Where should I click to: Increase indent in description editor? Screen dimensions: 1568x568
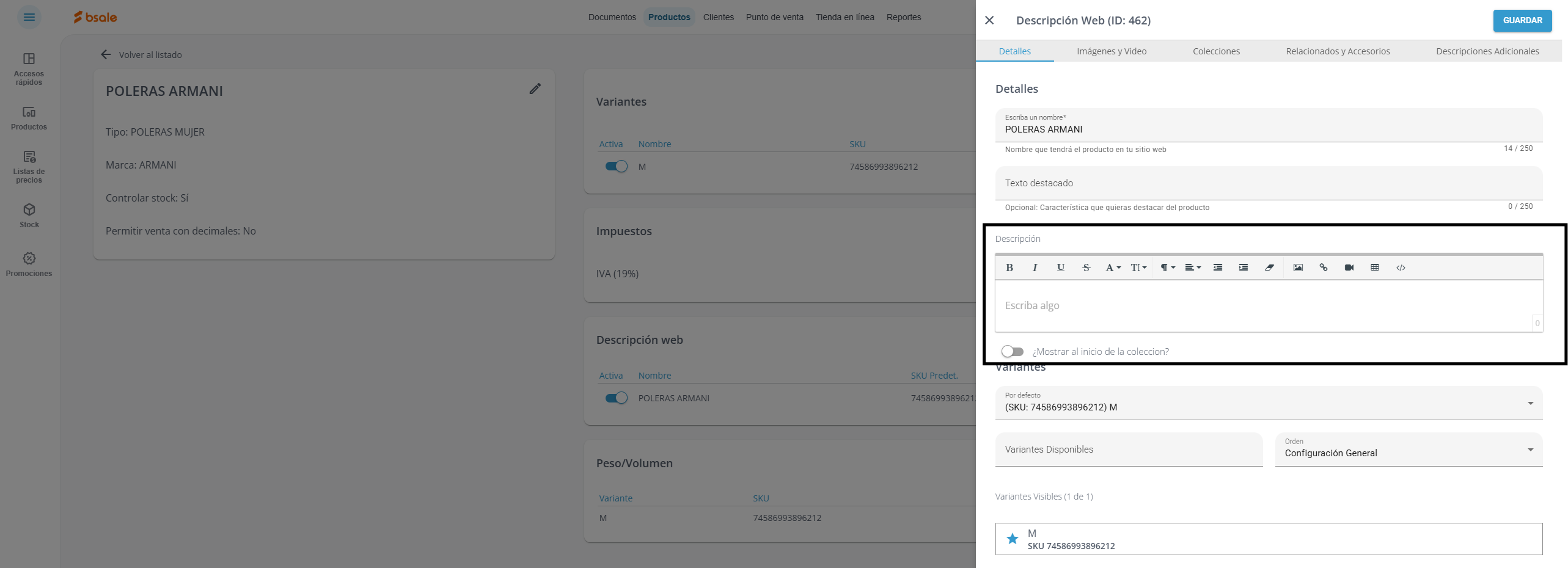click(1244, 268)
